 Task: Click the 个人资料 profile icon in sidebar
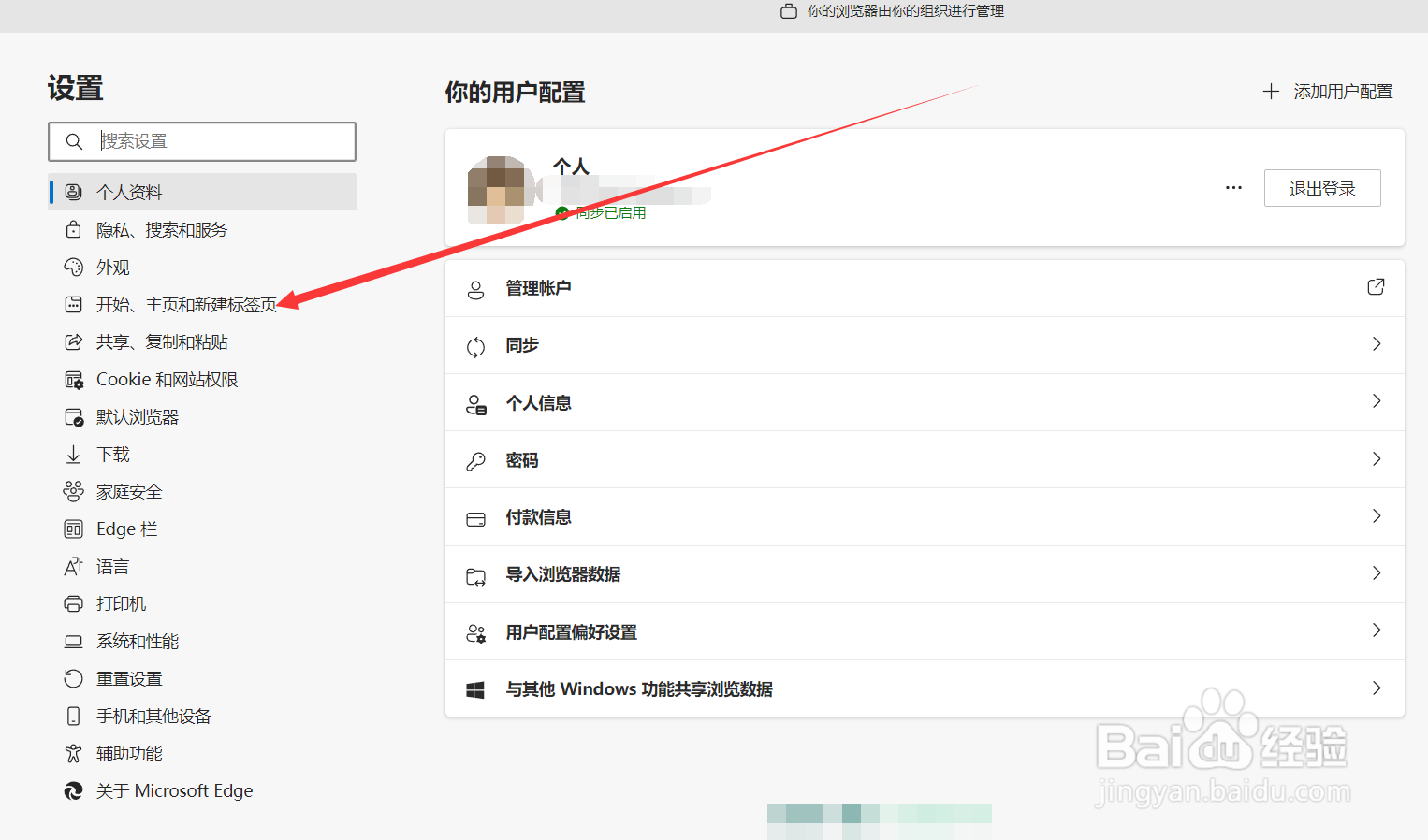pos(73,192)
